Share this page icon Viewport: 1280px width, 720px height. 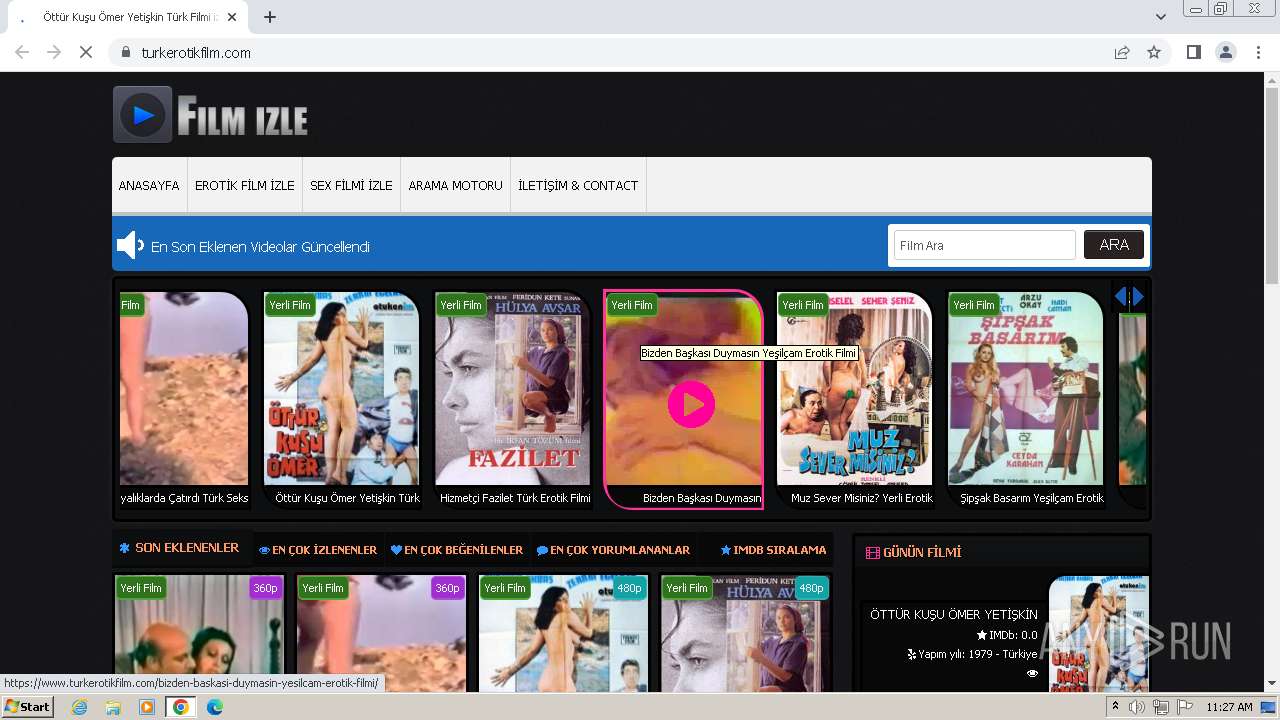point(1122,53)
